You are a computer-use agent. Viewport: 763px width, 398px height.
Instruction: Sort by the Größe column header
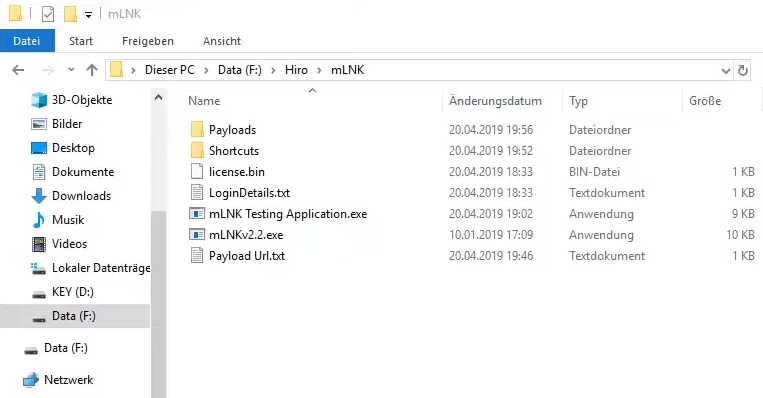point(705,101)
